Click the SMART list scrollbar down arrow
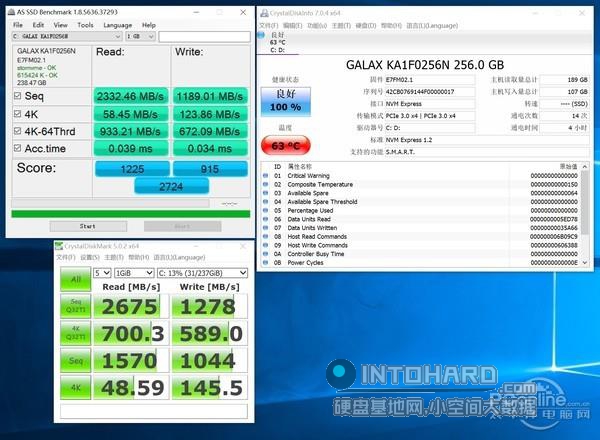Viewport: 600px width, 440px height. click(x=585, y=262)
